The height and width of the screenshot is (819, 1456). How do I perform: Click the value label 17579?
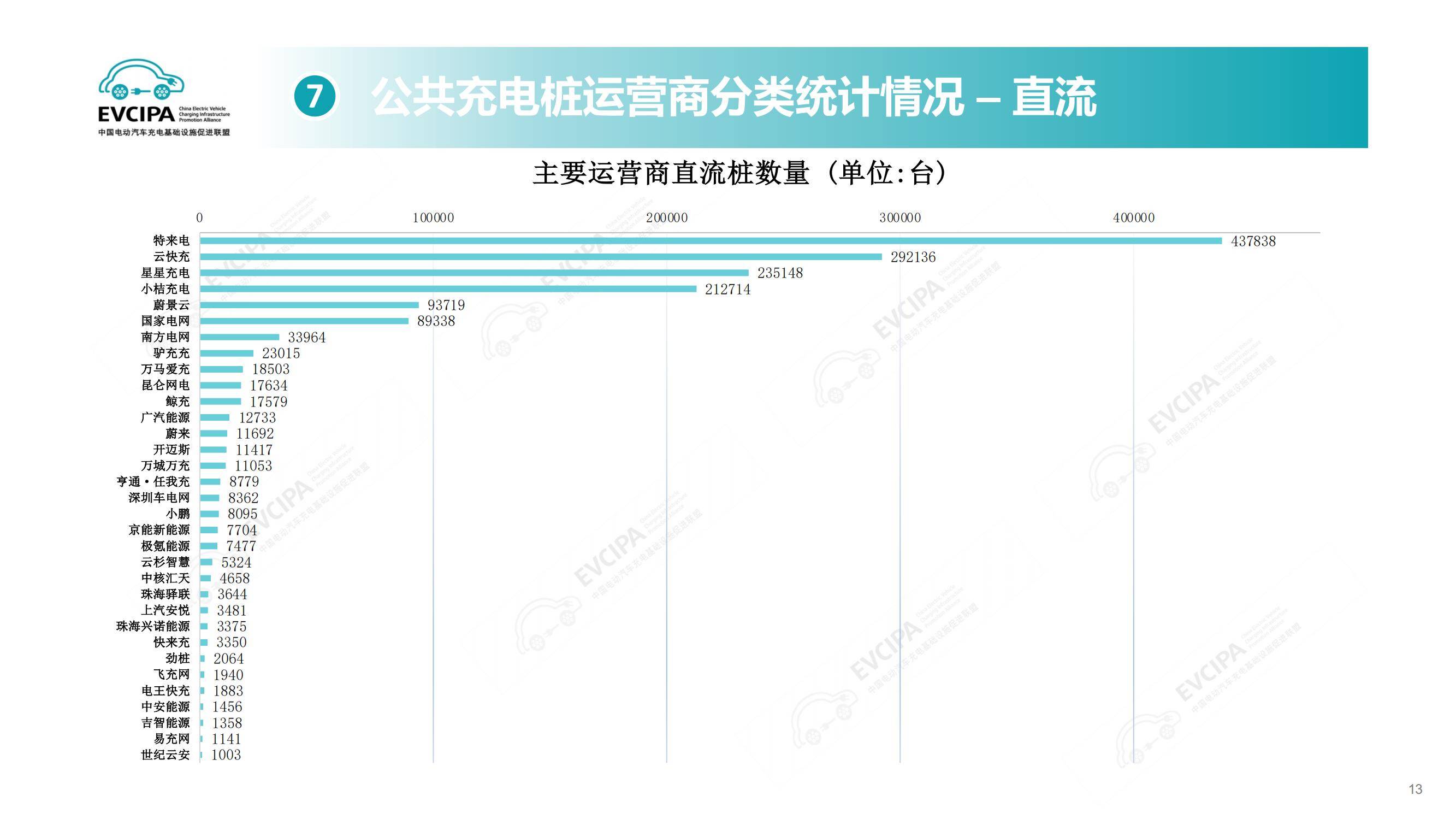tap(269, 402)
